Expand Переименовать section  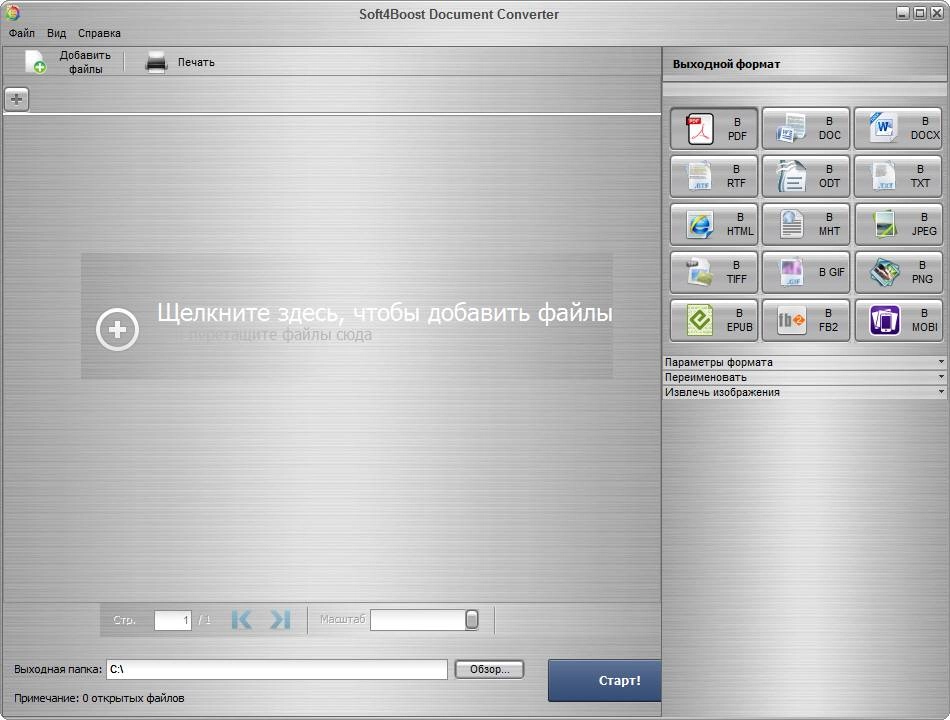pyautogui.click(x=805, y=377)
